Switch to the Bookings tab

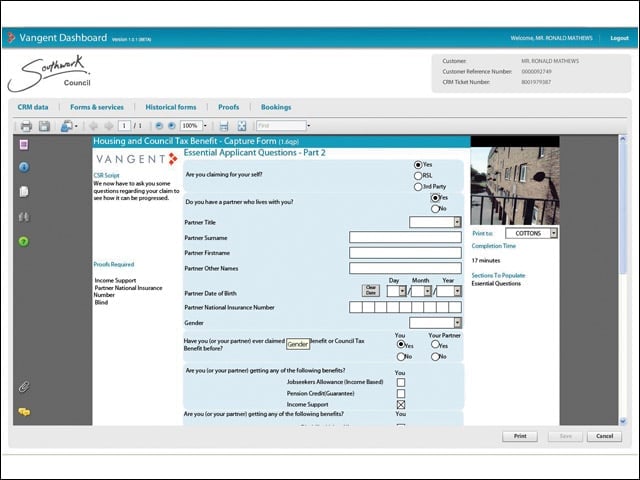276,107
